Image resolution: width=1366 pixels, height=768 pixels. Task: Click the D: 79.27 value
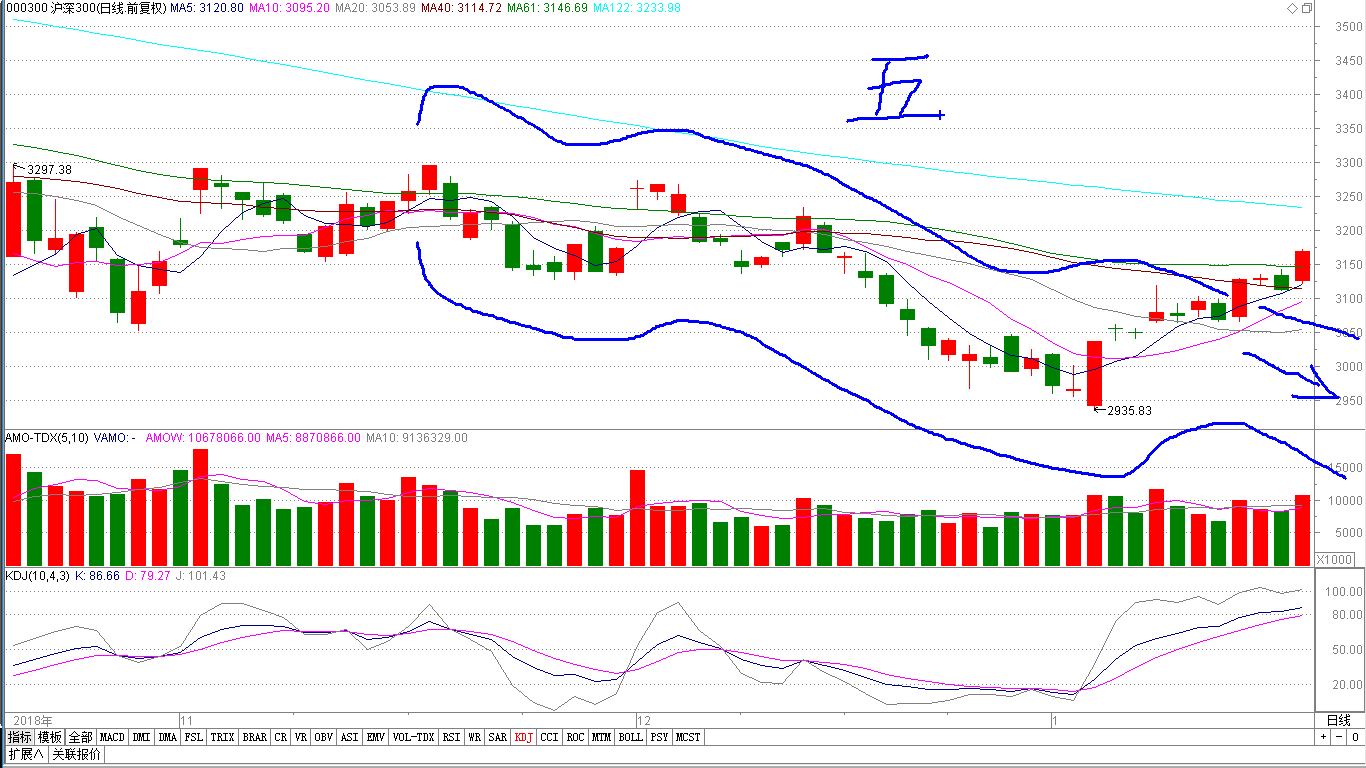pos(149,576)
